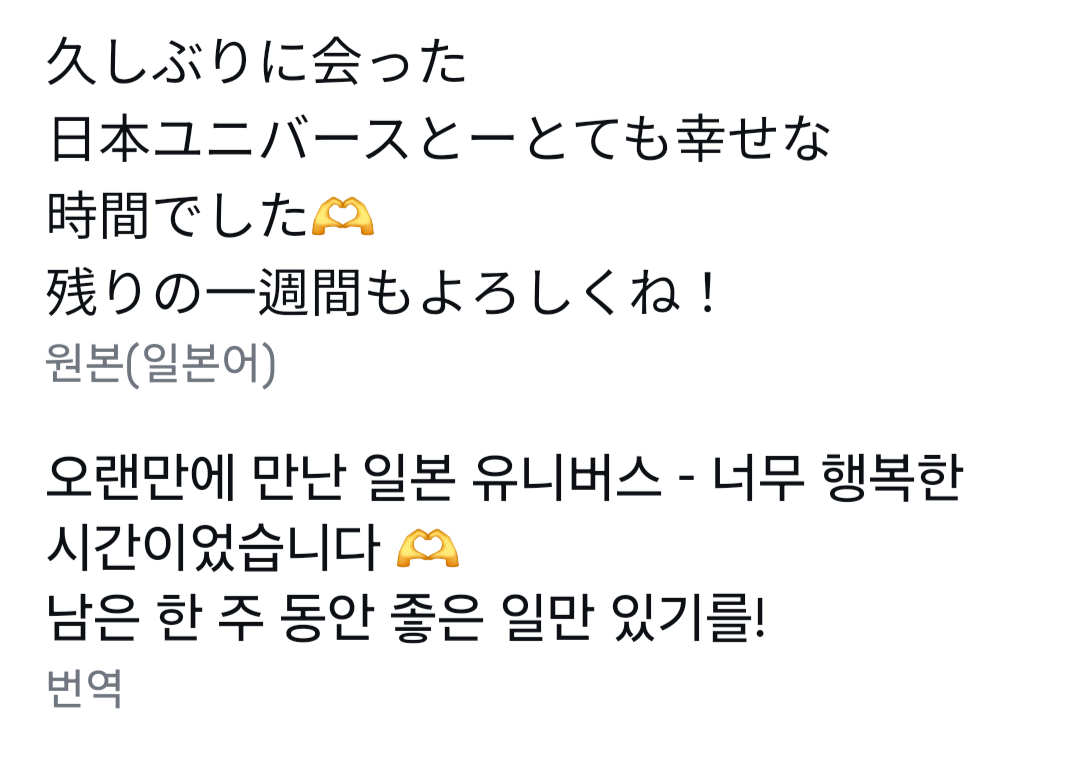Screen dimensions: 1080x784
Task: Click the heart hands emoji after 時間でした
Action: point(343,216)
